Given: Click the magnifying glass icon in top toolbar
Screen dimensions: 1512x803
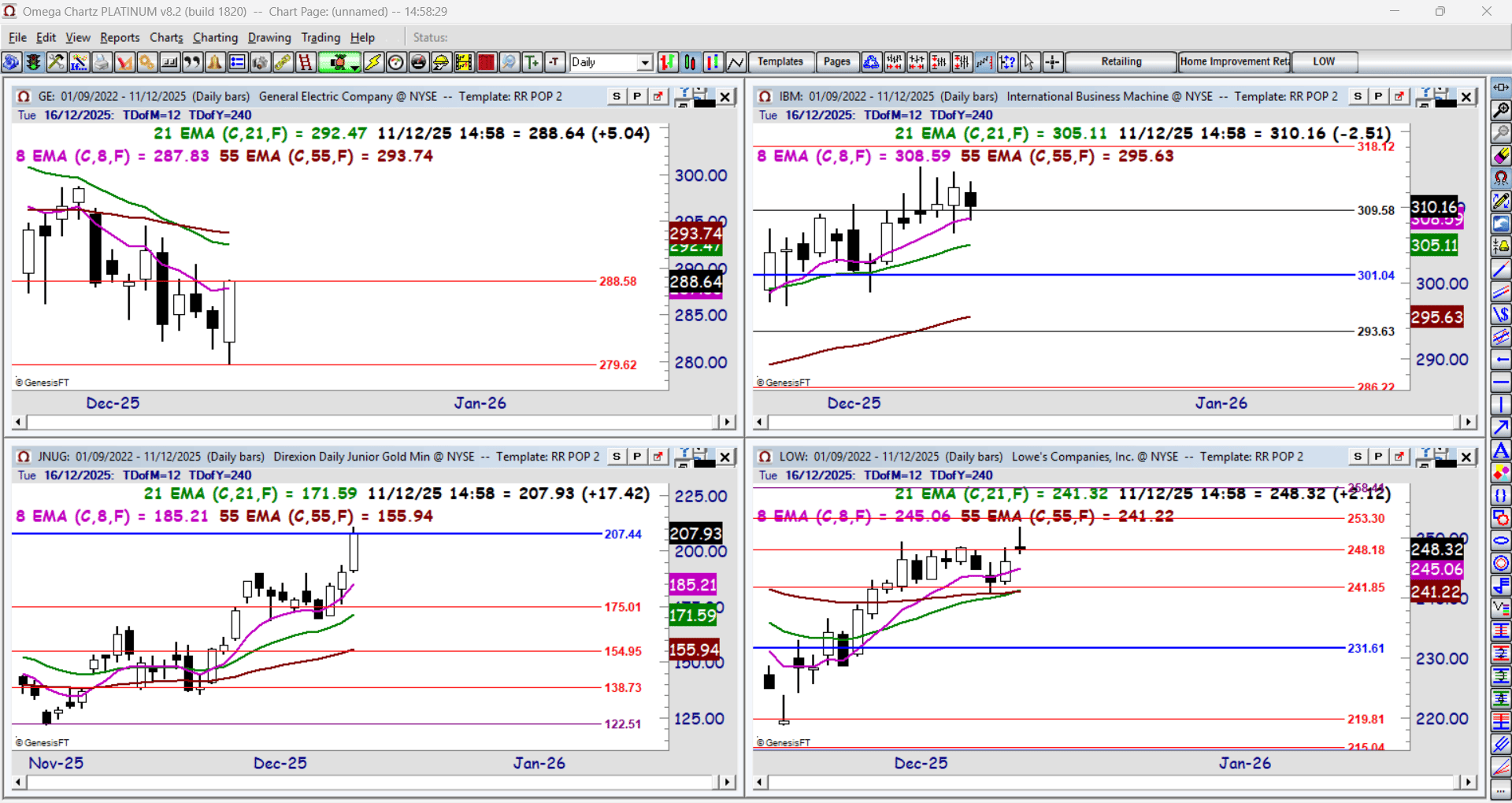Looking at the screenshot, I should pyautogui.click(x=510, y=62).
